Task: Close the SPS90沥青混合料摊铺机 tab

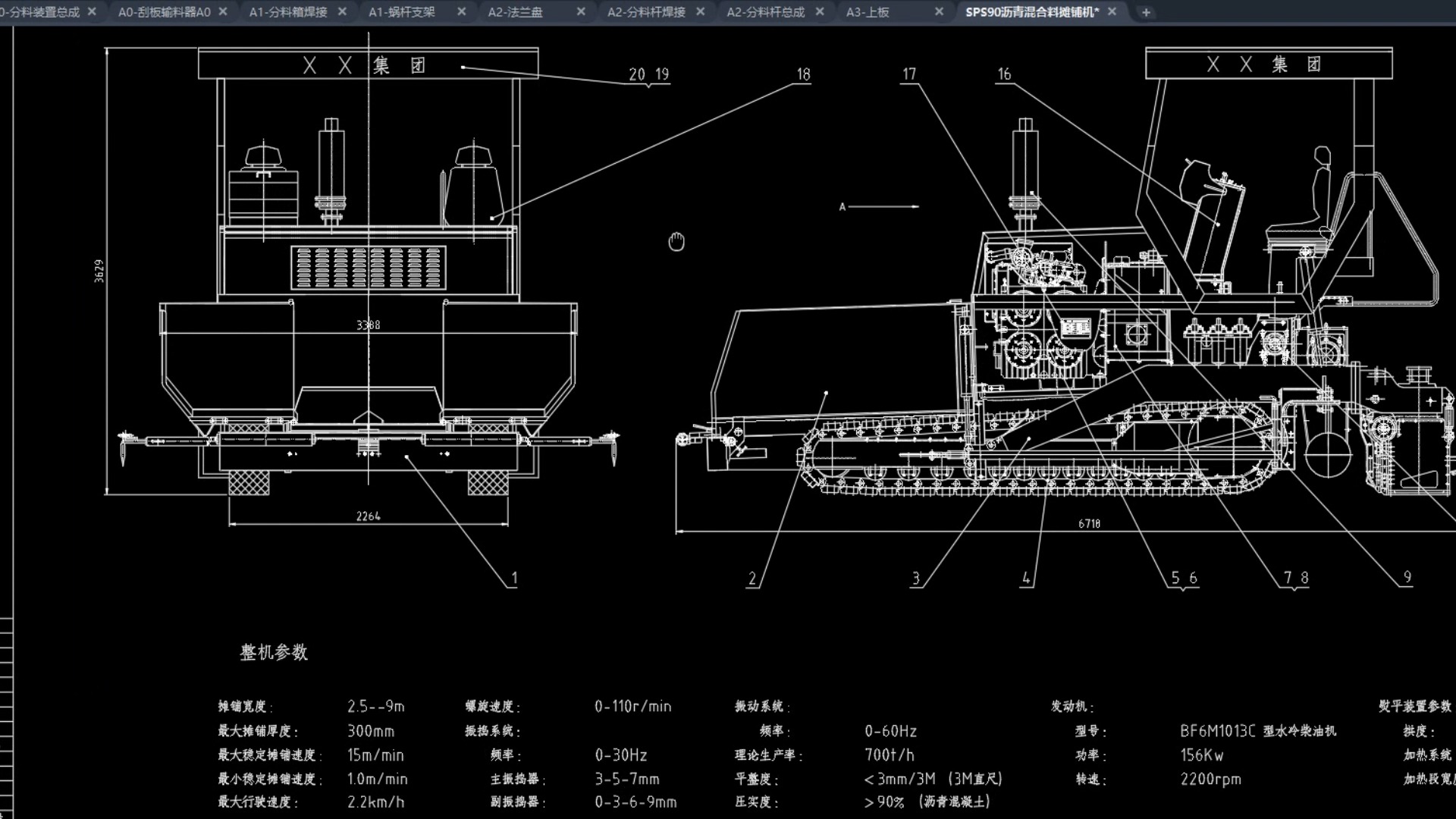Action: pos(1112,12)
